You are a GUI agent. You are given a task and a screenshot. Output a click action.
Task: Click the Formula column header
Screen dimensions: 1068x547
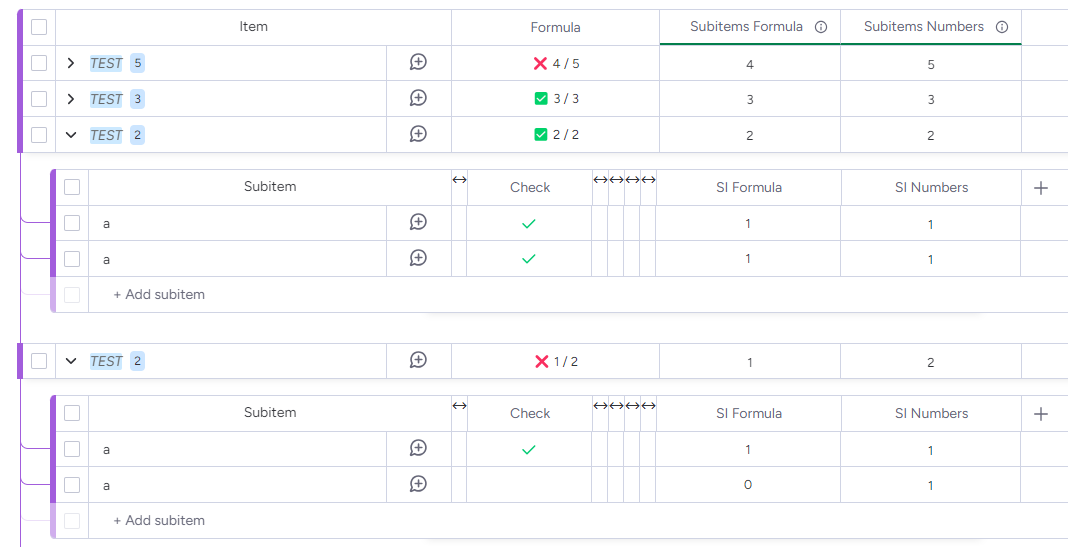click(555, 27)
